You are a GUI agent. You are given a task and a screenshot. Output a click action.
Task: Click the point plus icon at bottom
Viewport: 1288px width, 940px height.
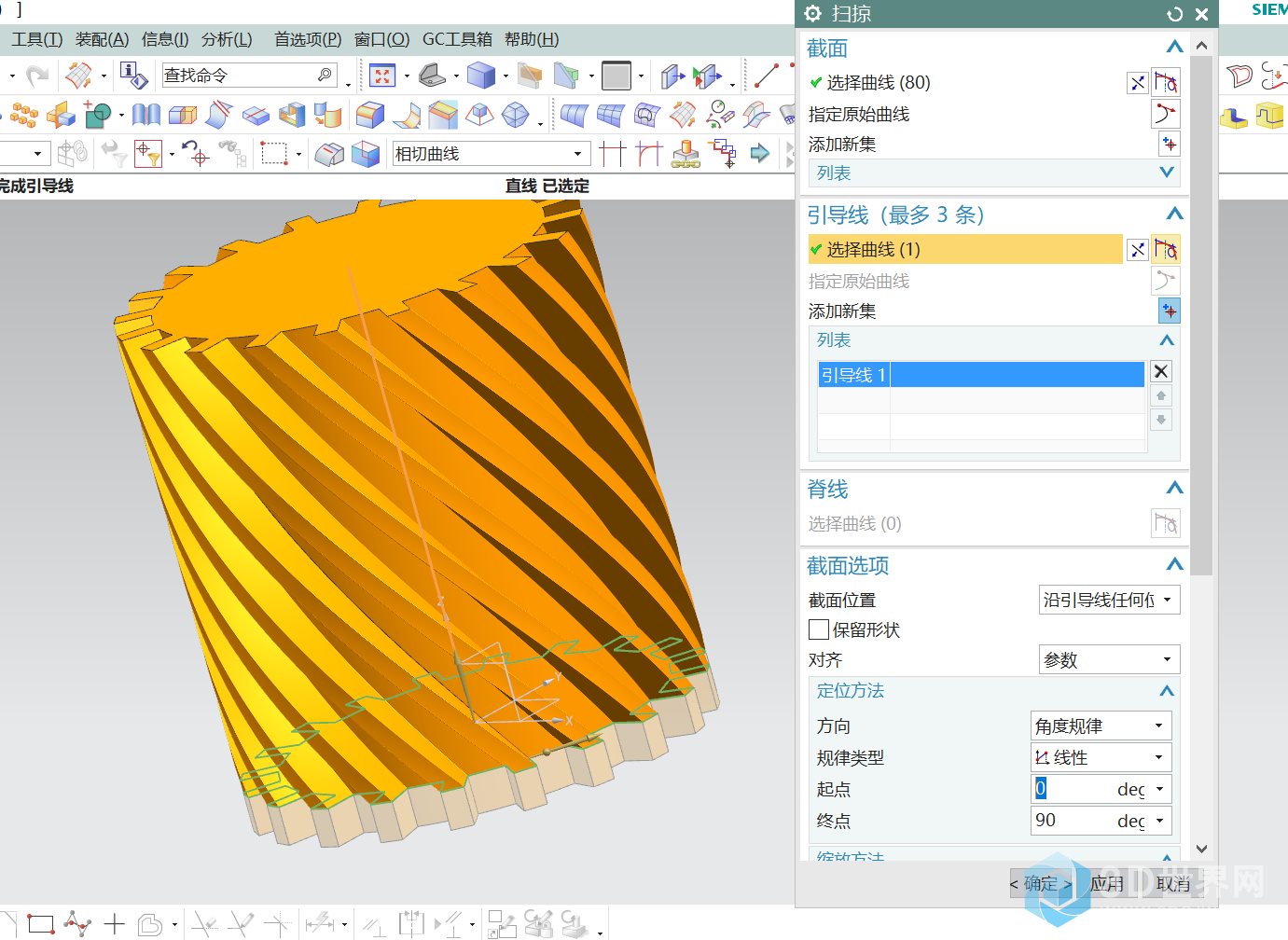[x=115, y=924]
